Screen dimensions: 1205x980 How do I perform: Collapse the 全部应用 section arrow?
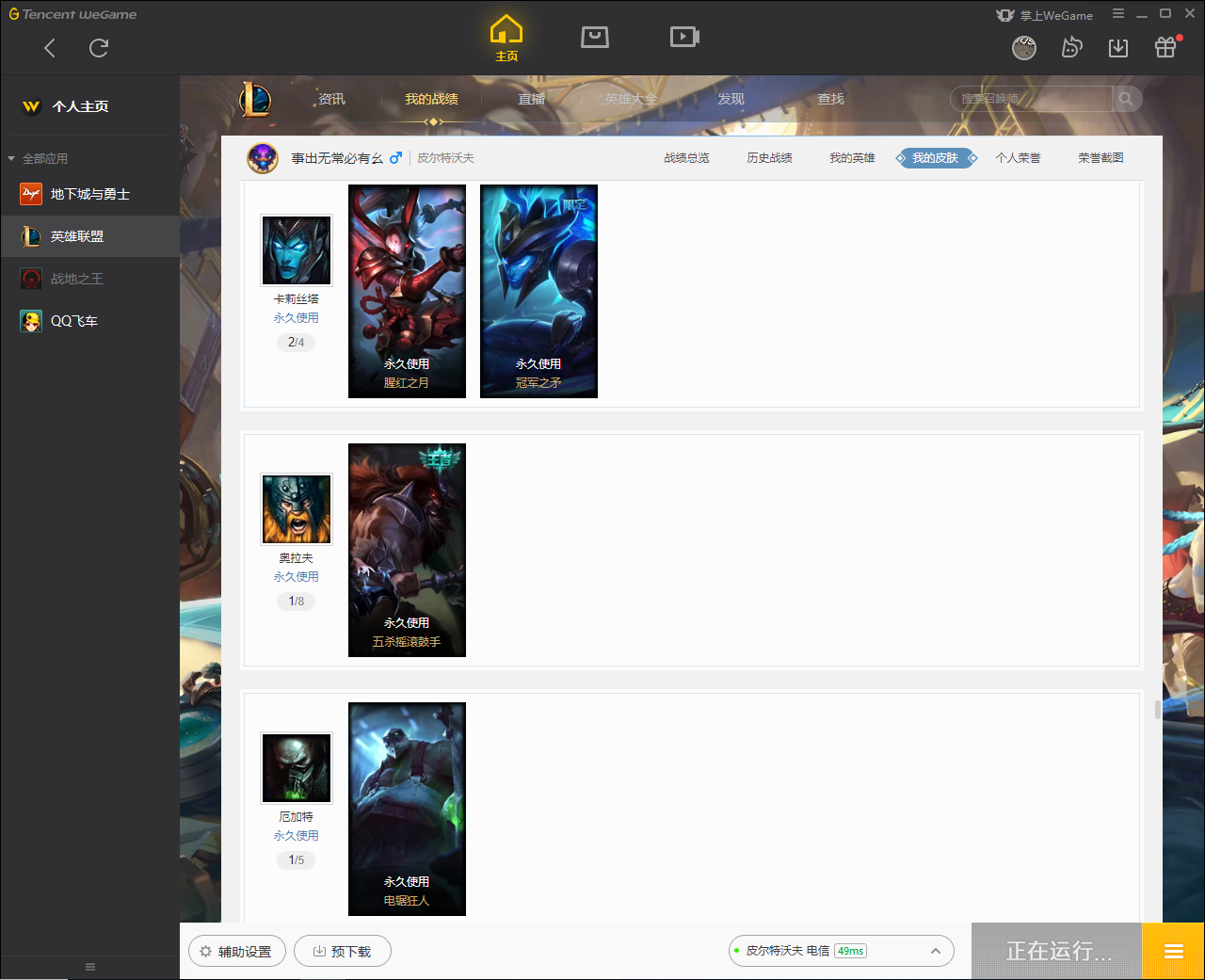tap(11, 158)
